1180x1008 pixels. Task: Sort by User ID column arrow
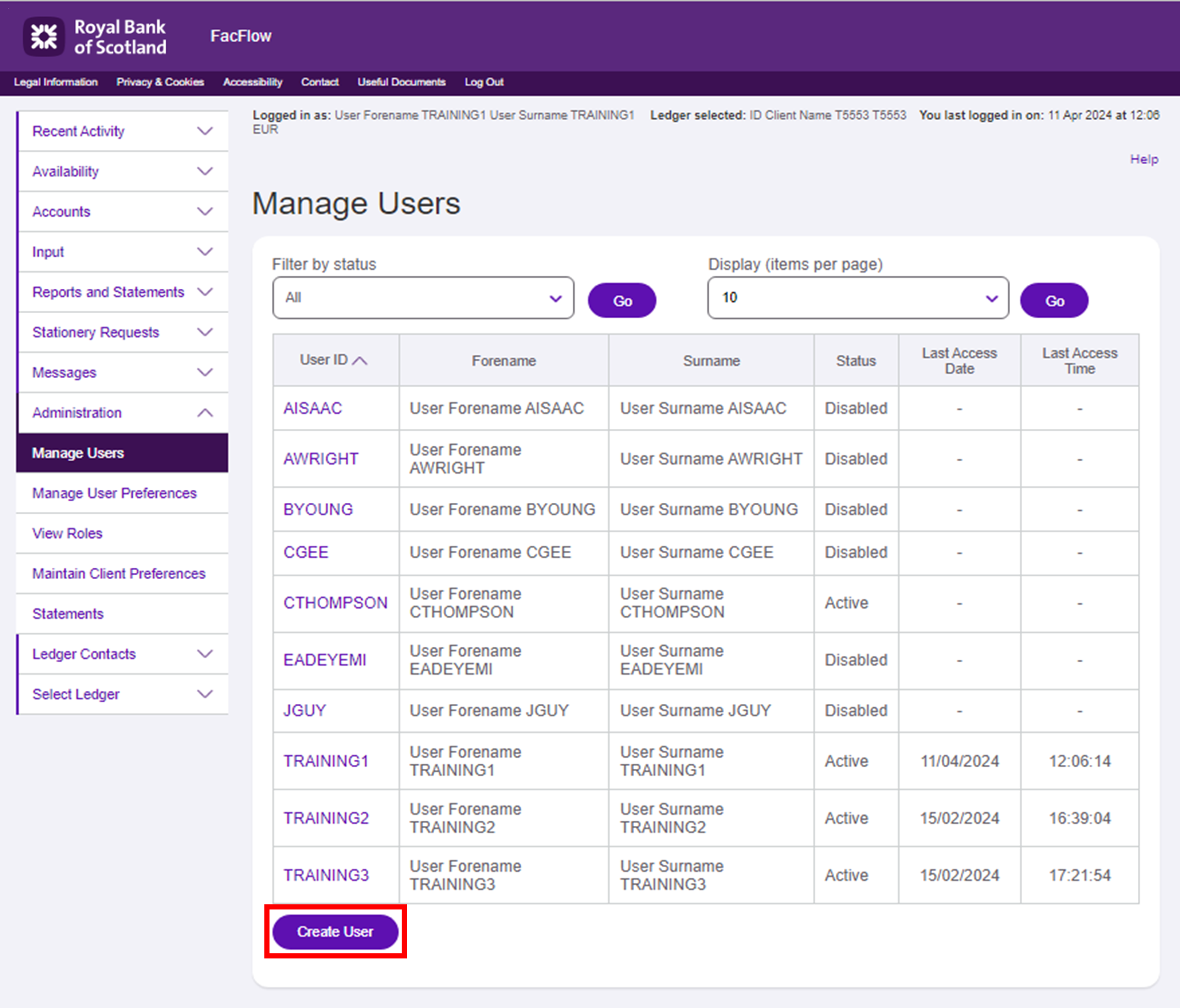(360, 360)
